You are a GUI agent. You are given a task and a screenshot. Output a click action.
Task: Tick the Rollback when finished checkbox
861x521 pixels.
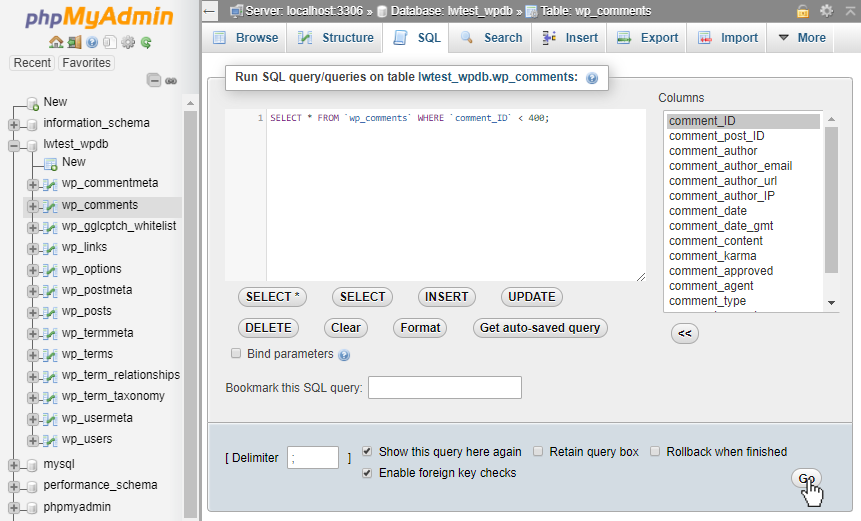[656, 451]
